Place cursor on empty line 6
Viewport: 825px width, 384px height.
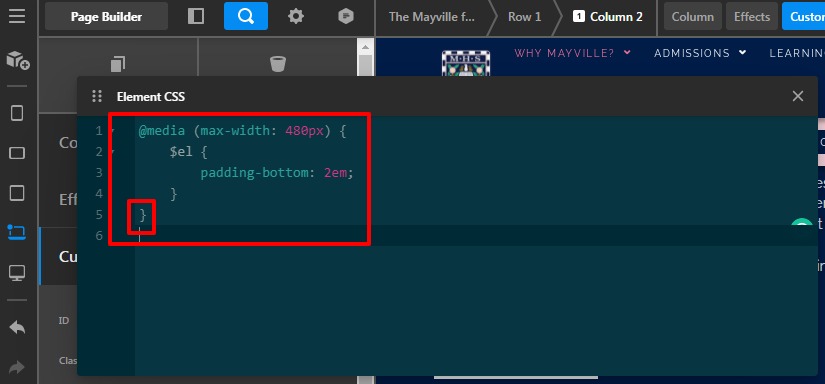(476, 236)
